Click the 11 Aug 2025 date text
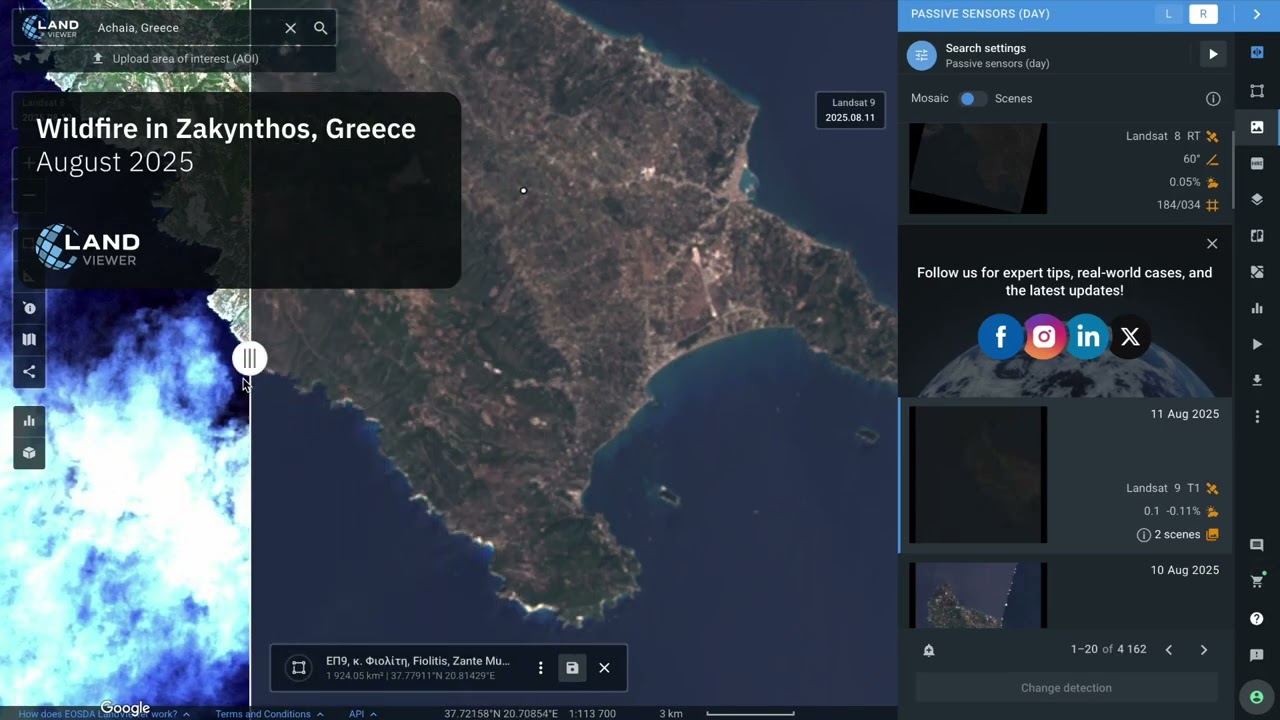 point(1184,414)
